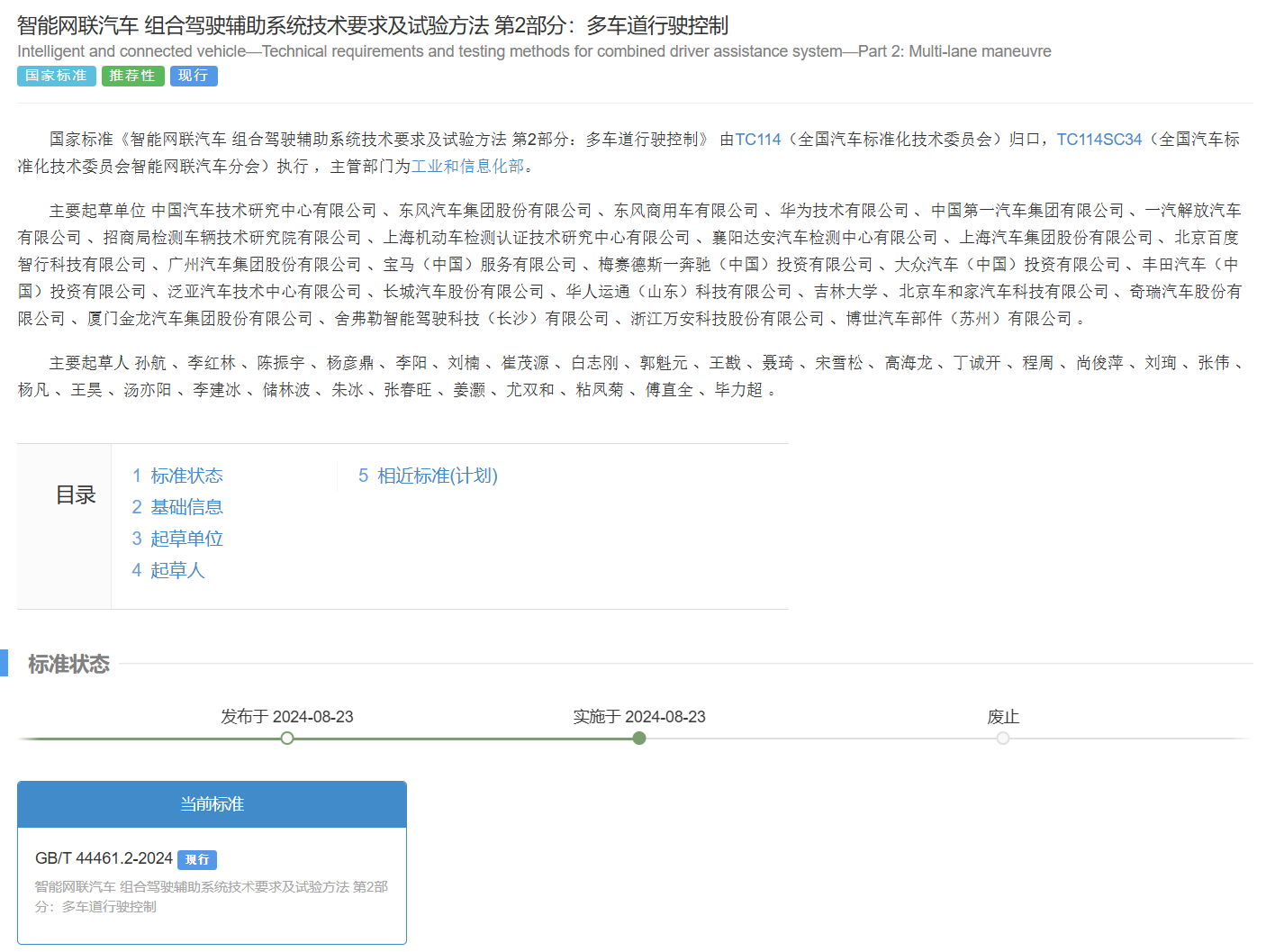Click the 标准状态 section heading
Screen dimensions: 1266x952
pos(68,665)
